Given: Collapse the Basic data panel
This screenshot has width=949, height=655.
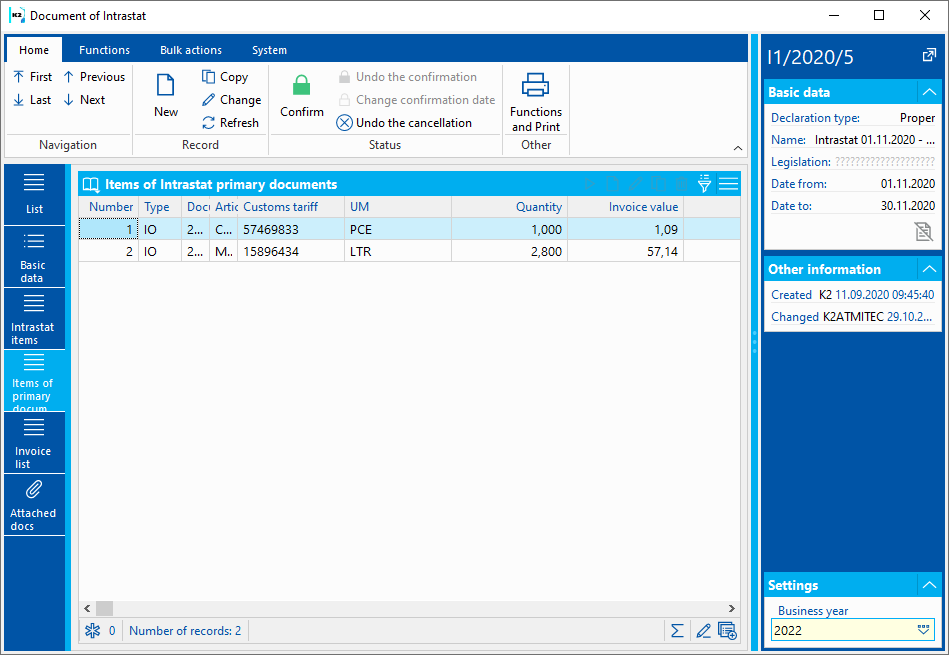Looking at the screenshot, I should point(929,92).
